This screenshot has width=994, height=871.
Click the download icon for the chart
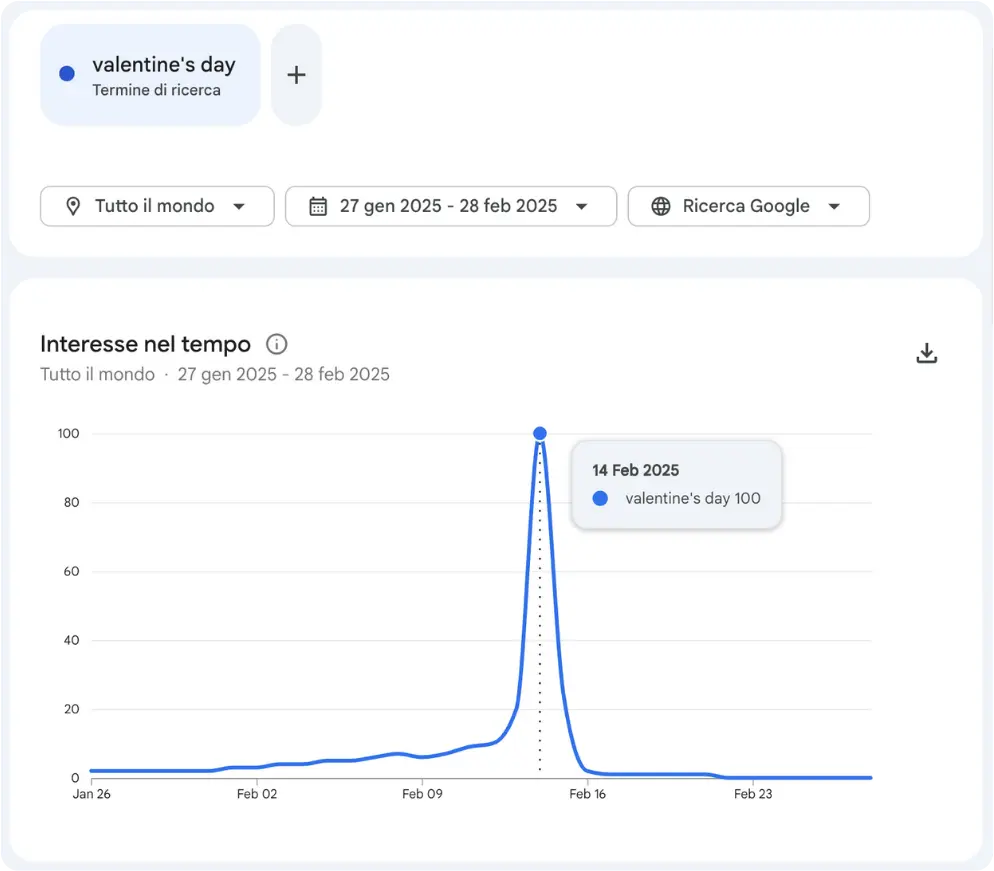click(x=927, y=353)
